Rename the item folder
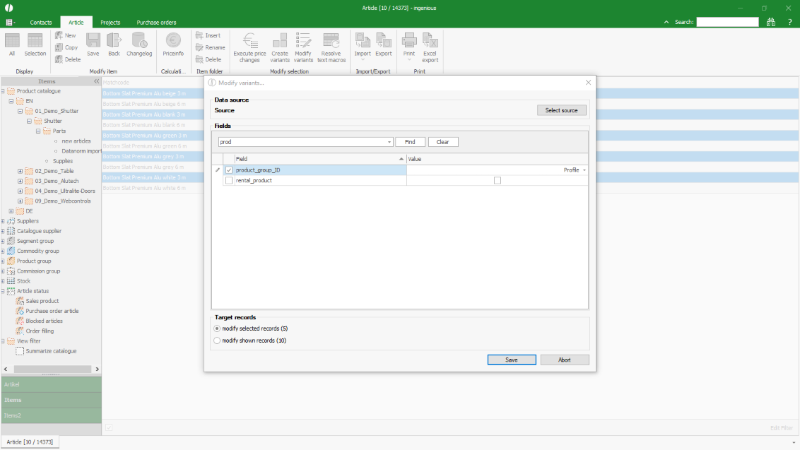The width and height of the screenshot is (800, 450). pos(210,47)
